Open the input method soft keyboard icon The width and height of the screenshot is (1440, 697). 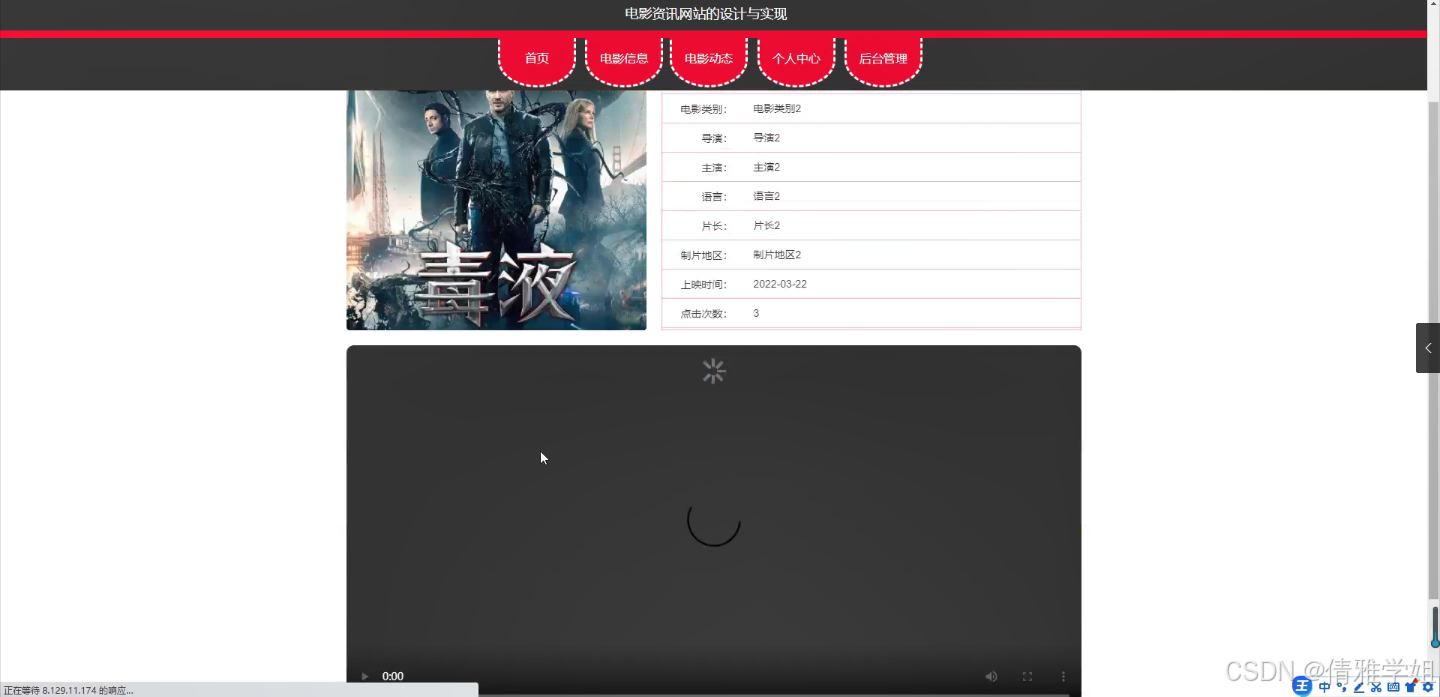coord(1393,687)
